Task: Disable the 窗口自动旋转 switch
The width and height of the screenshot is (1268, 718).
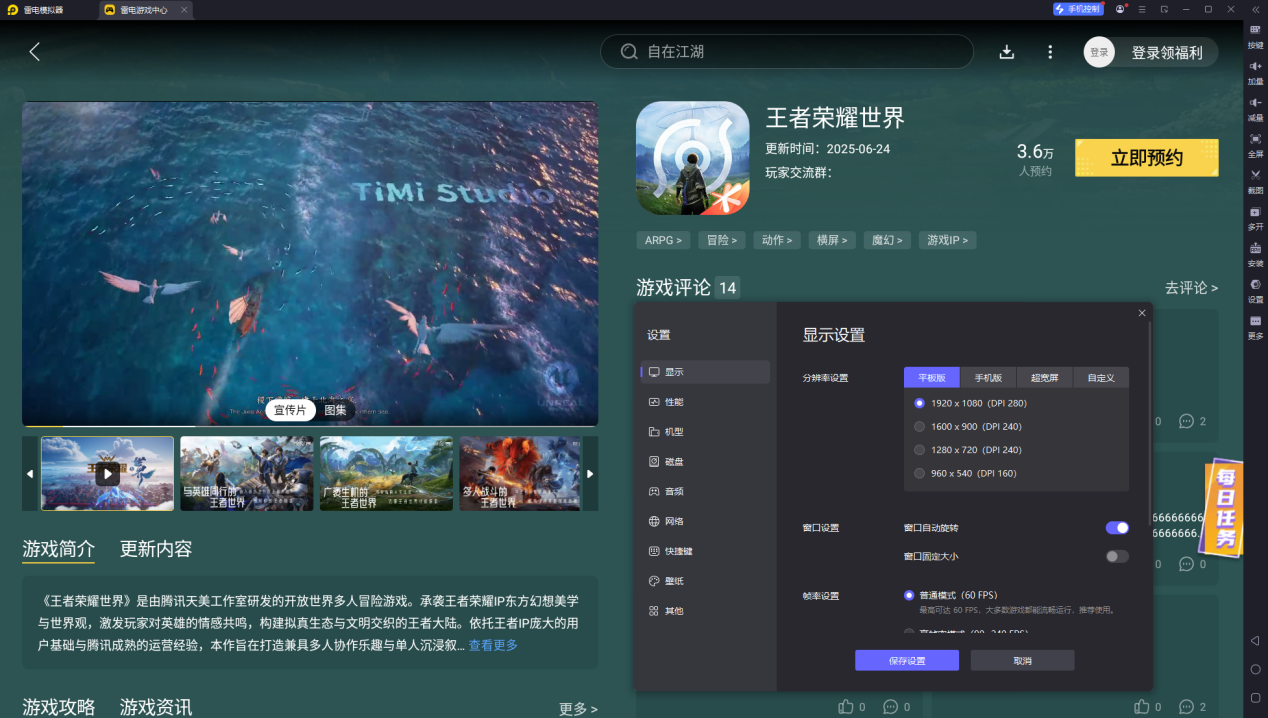Action: click(1117, 528)
